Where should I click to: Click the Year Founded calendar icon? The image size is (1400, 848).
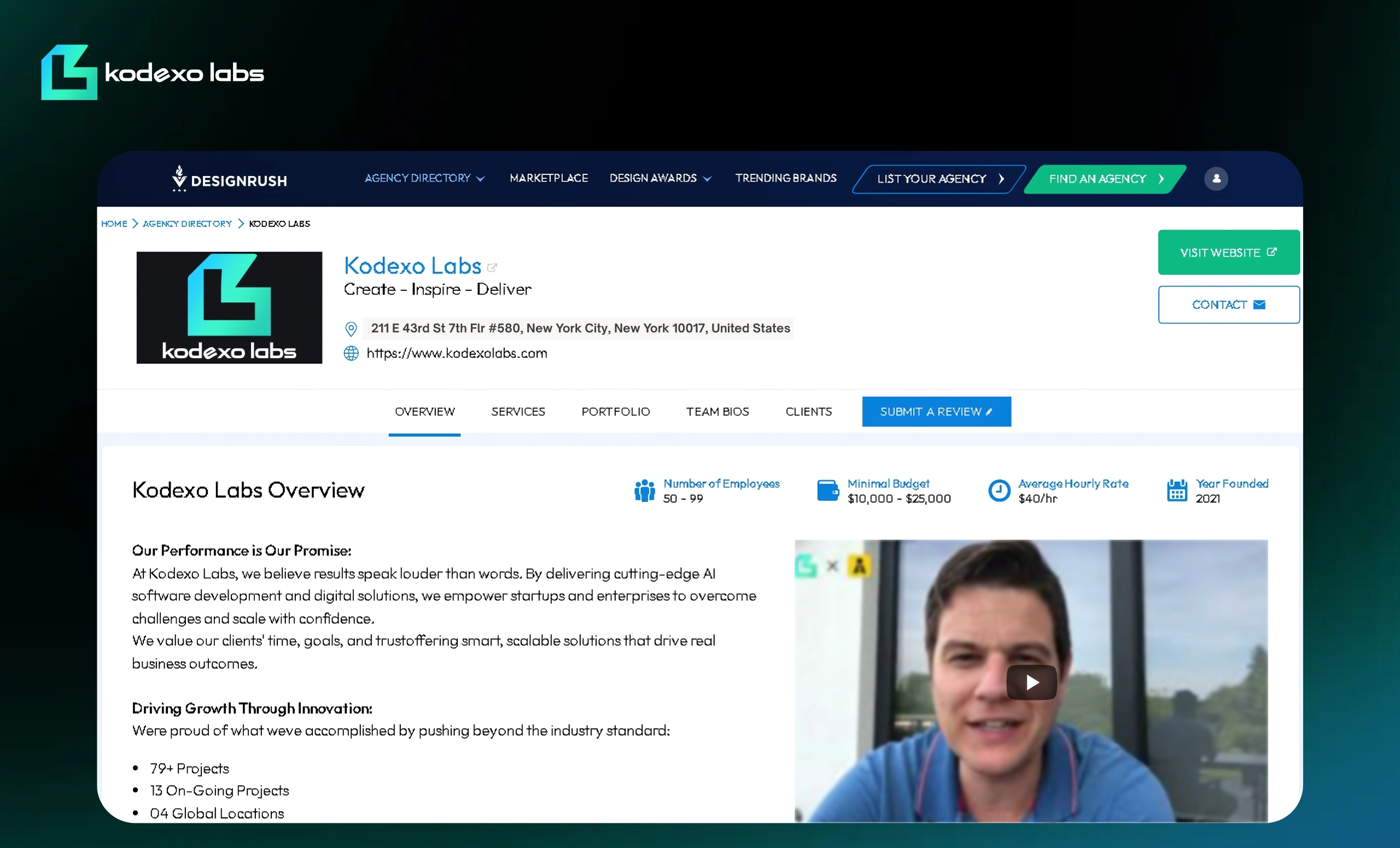coord(1177,491)
